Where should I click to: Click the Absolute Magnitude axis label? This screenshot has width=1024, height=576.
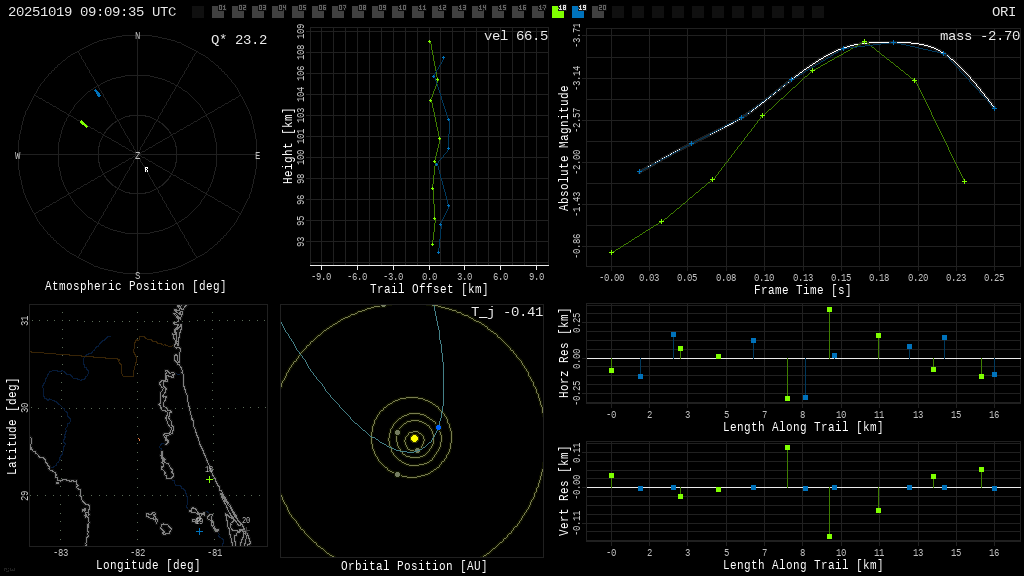pos(564,148)
